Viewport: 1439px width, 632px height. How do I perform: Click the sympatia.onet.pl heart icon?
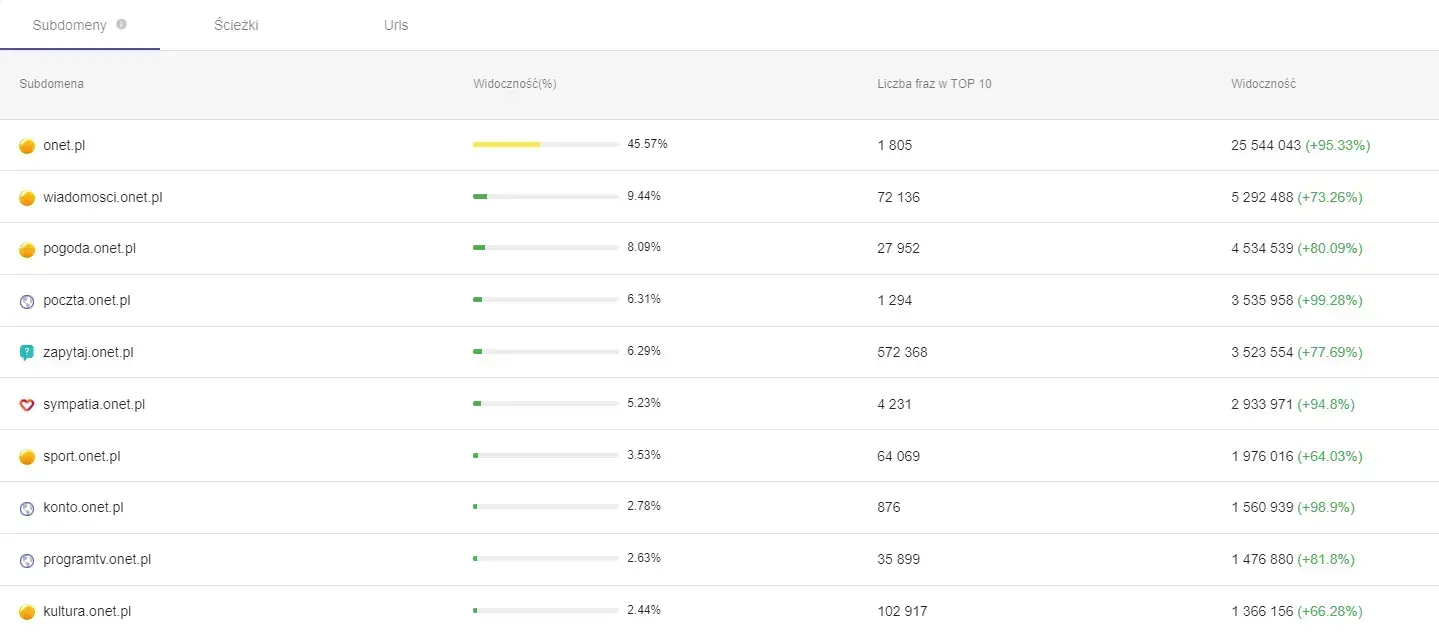[x=27, y=405]
